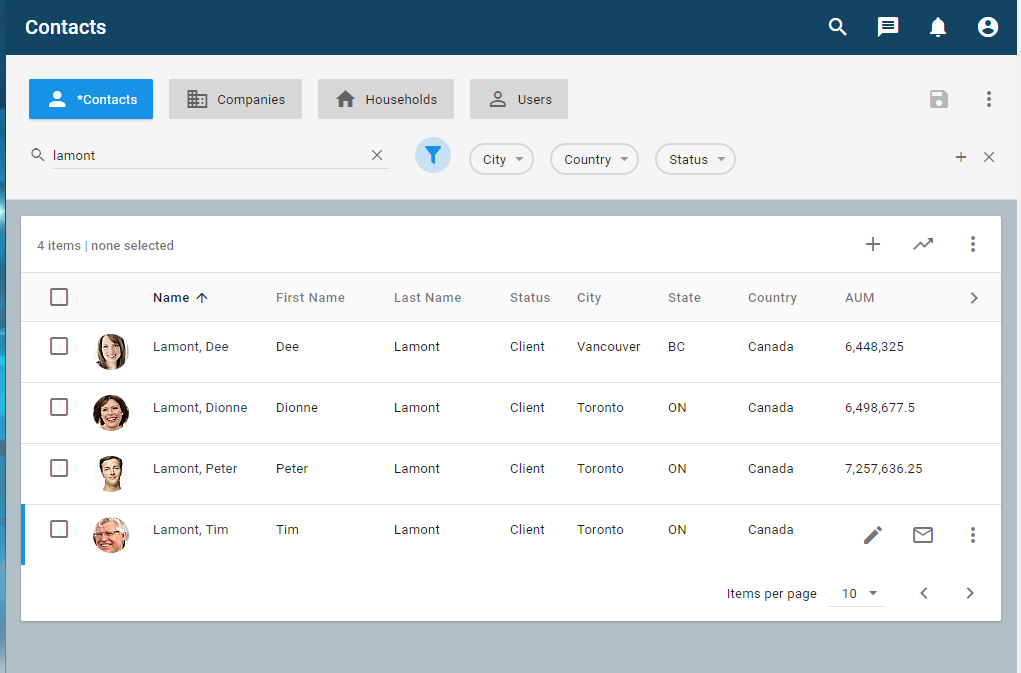Screen dimensions: 1021x673
Task: Switch to the Households tab
Action: 386,99
